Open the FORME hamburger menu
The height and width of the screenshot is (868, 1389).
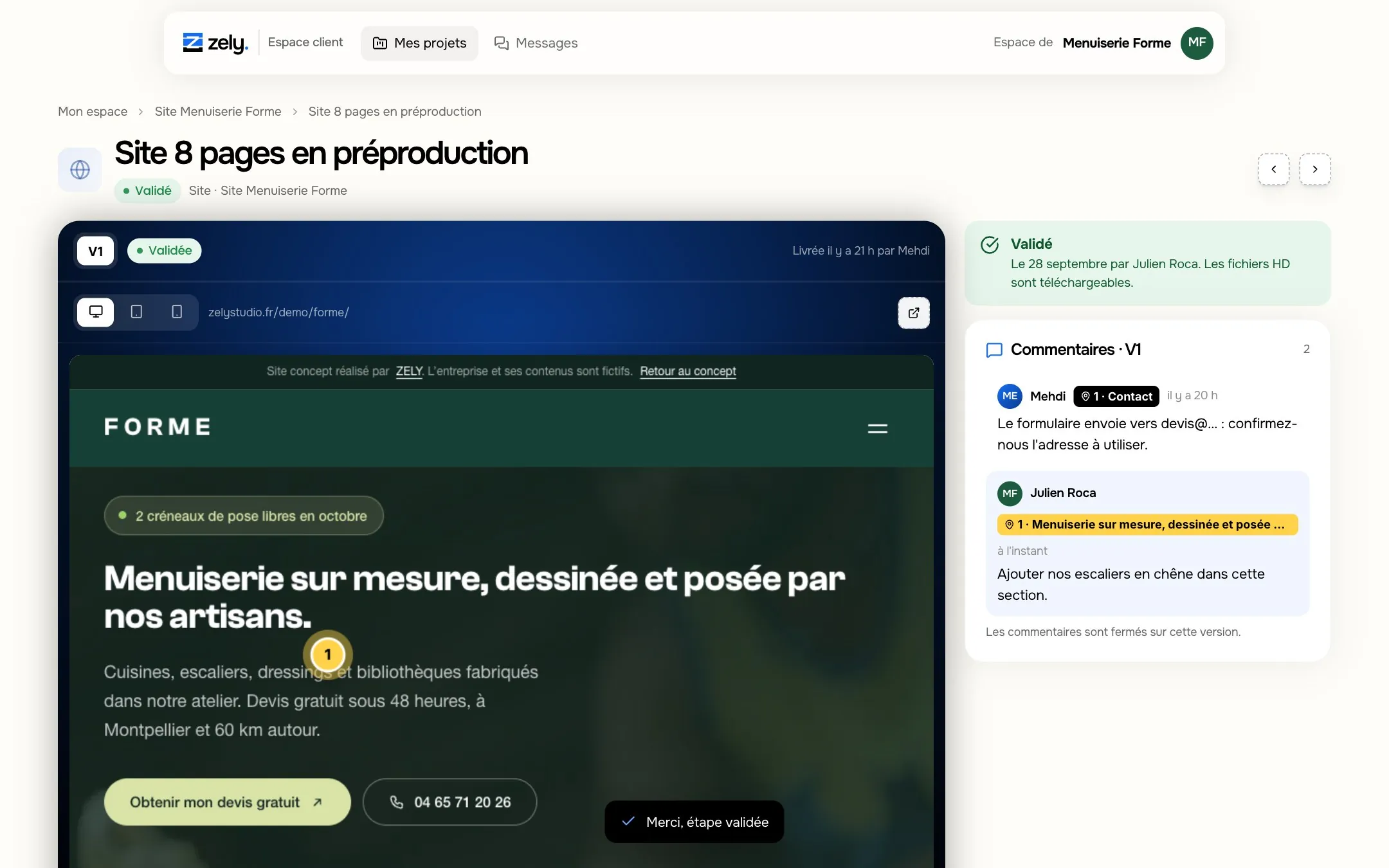tap(878, 428)
